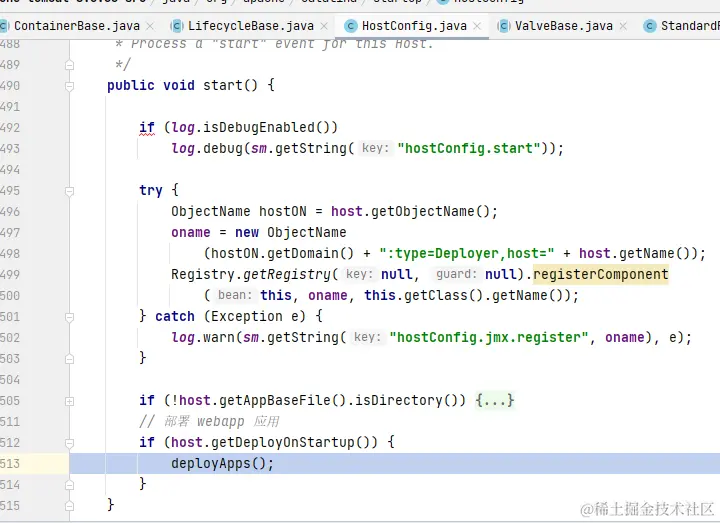This screenshot has height=523, width=720.
Task: Switch to LifecycleBase.java tab
Action: [251, 26]
